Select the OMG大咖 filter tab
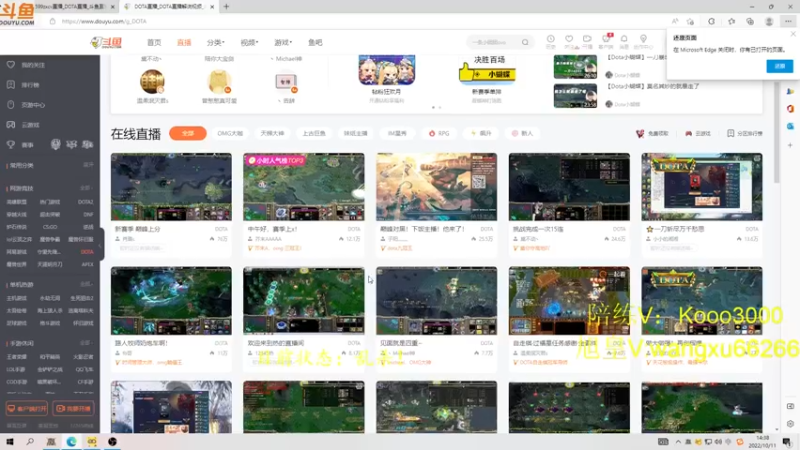This screenshot has width=800, height=450. [x=230, y=133]
